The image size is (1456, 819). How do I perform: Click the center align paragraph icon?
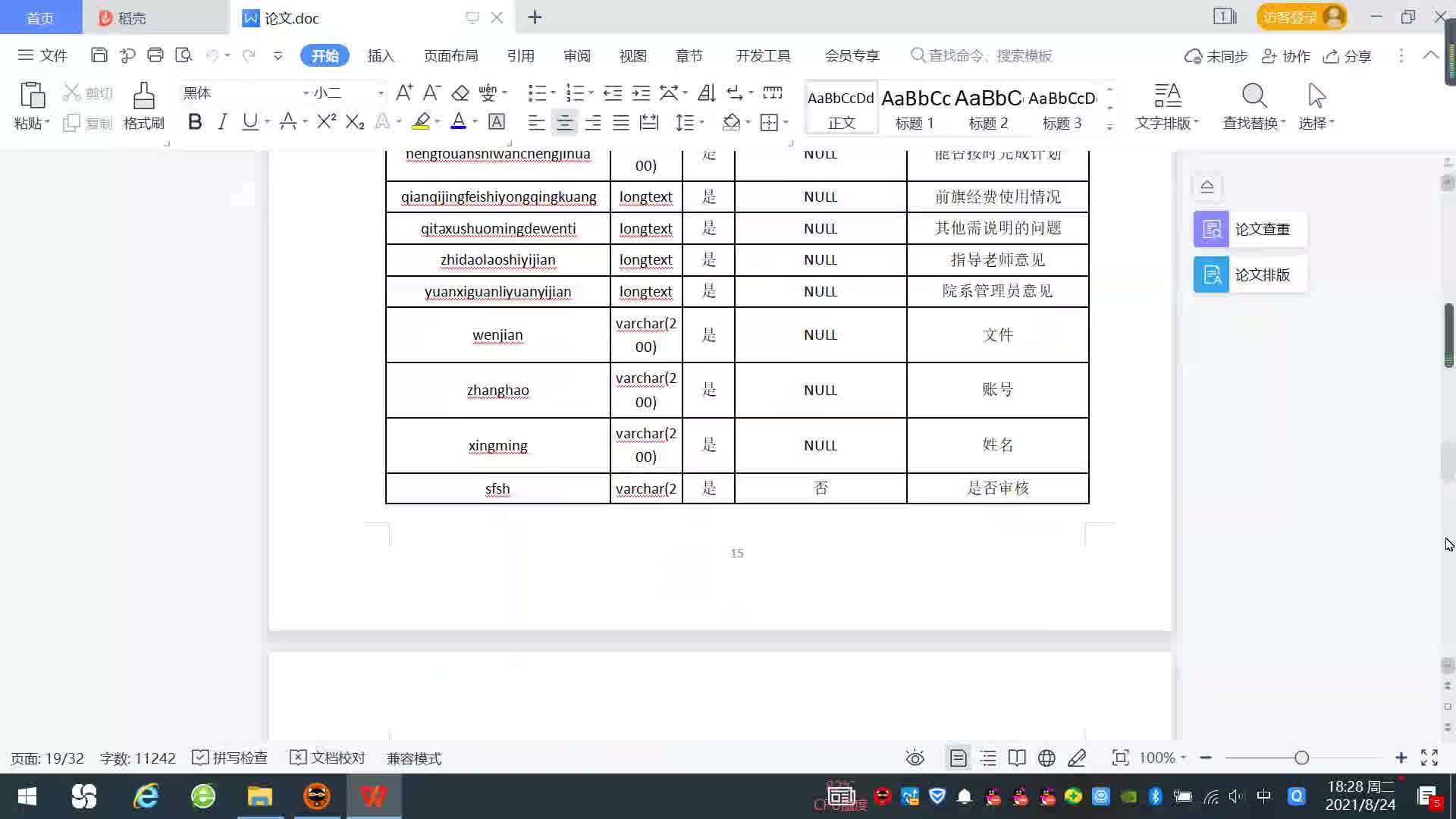[564, 122]
